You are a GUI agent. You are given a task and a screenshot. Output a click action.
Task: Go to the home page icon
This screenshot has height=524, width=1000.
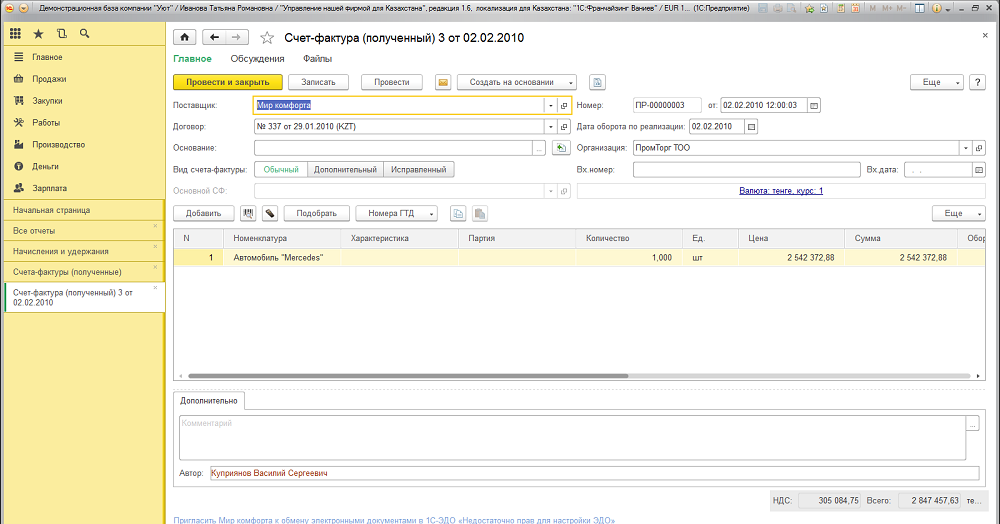185,38
